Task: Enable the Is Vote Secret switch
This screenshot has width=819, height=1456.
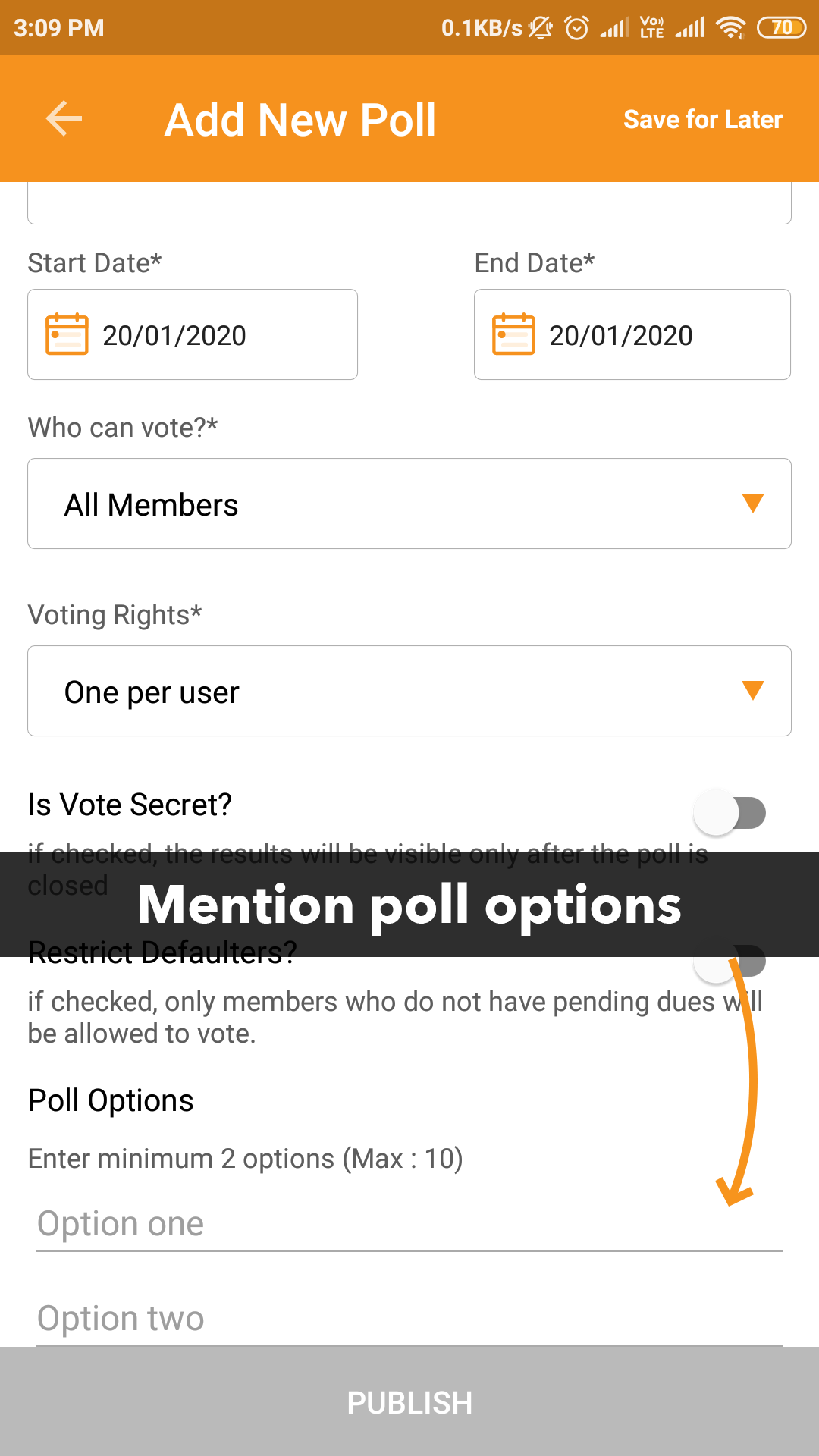Action: coord(730,812)
